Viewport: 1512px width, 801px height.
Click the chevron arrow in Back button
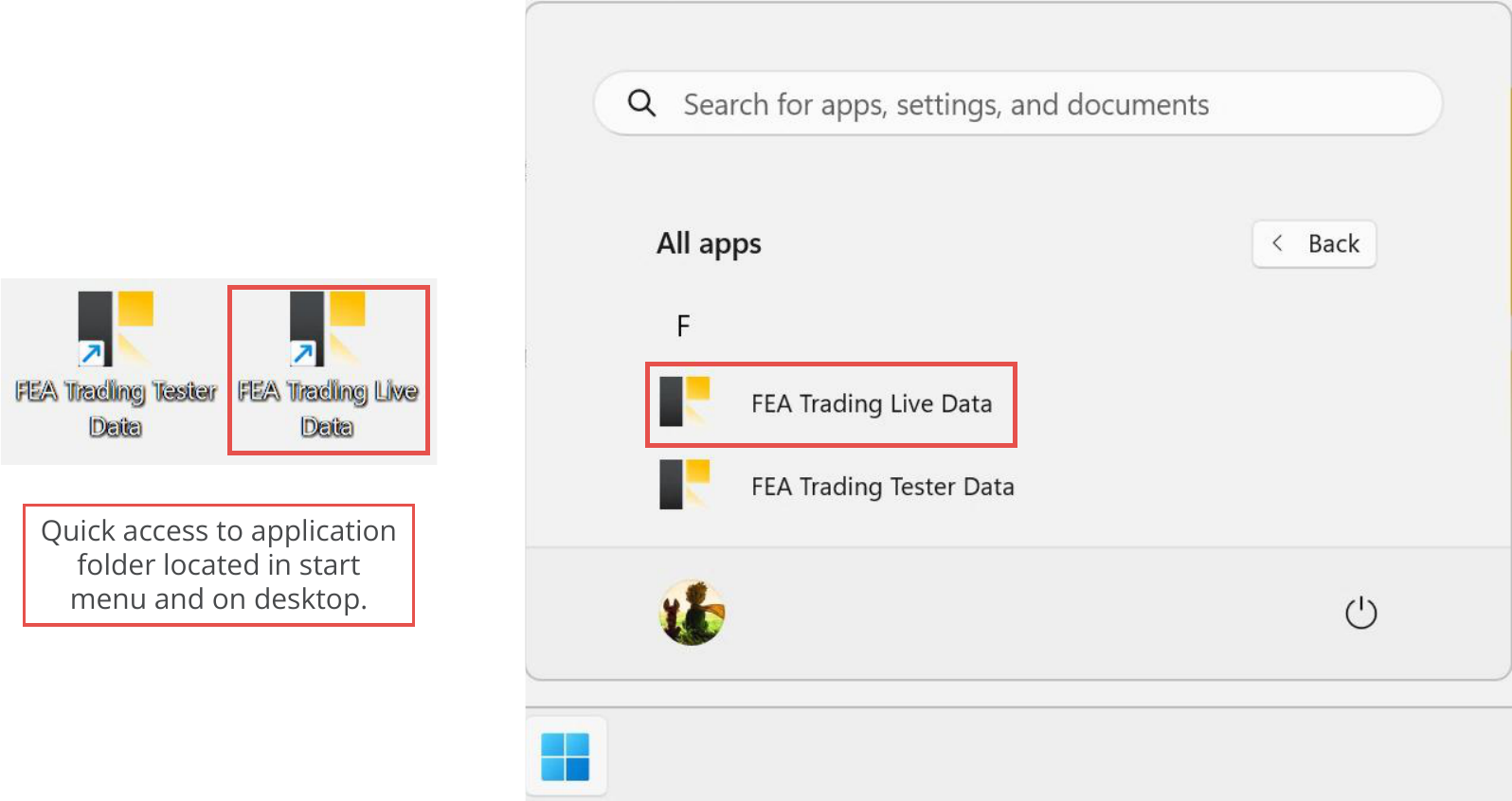1277,243
